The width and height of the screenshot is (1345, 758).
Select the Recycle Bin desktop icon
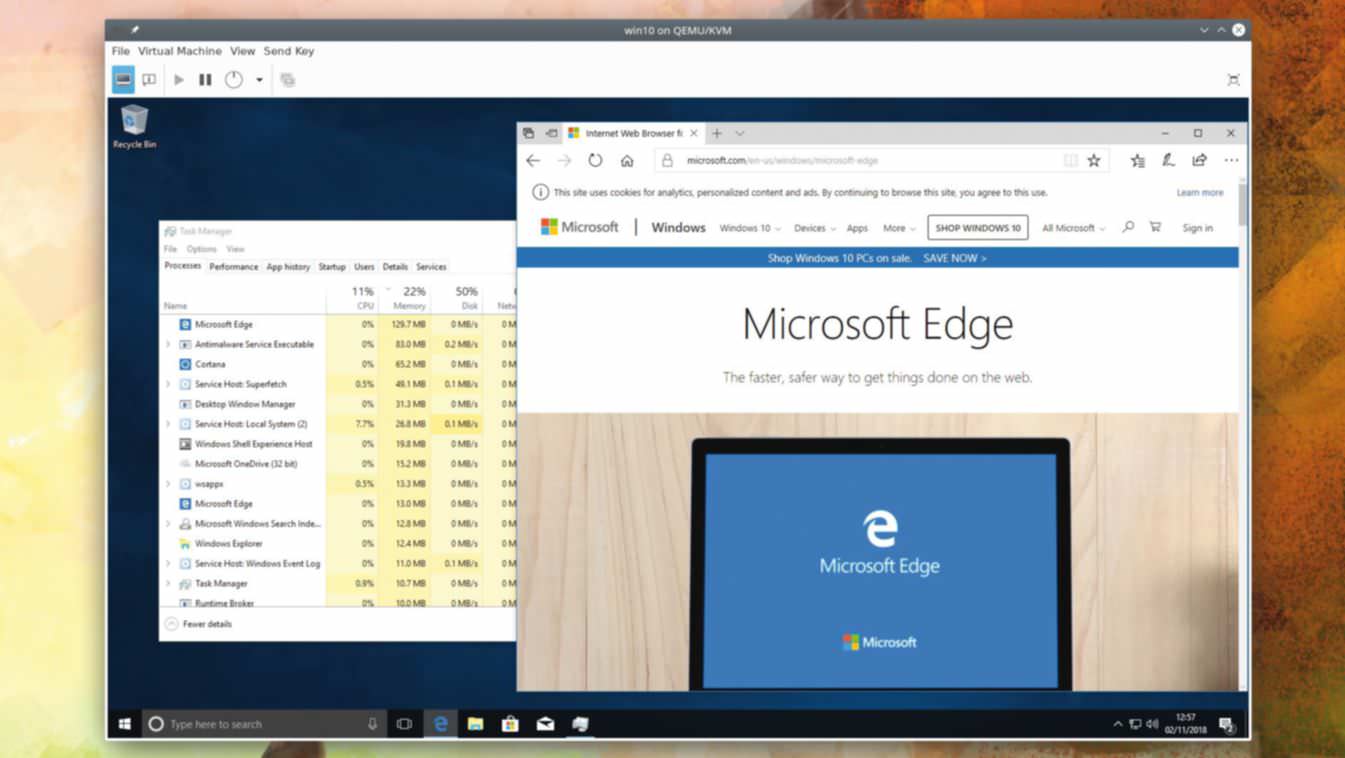pos(134,127)
